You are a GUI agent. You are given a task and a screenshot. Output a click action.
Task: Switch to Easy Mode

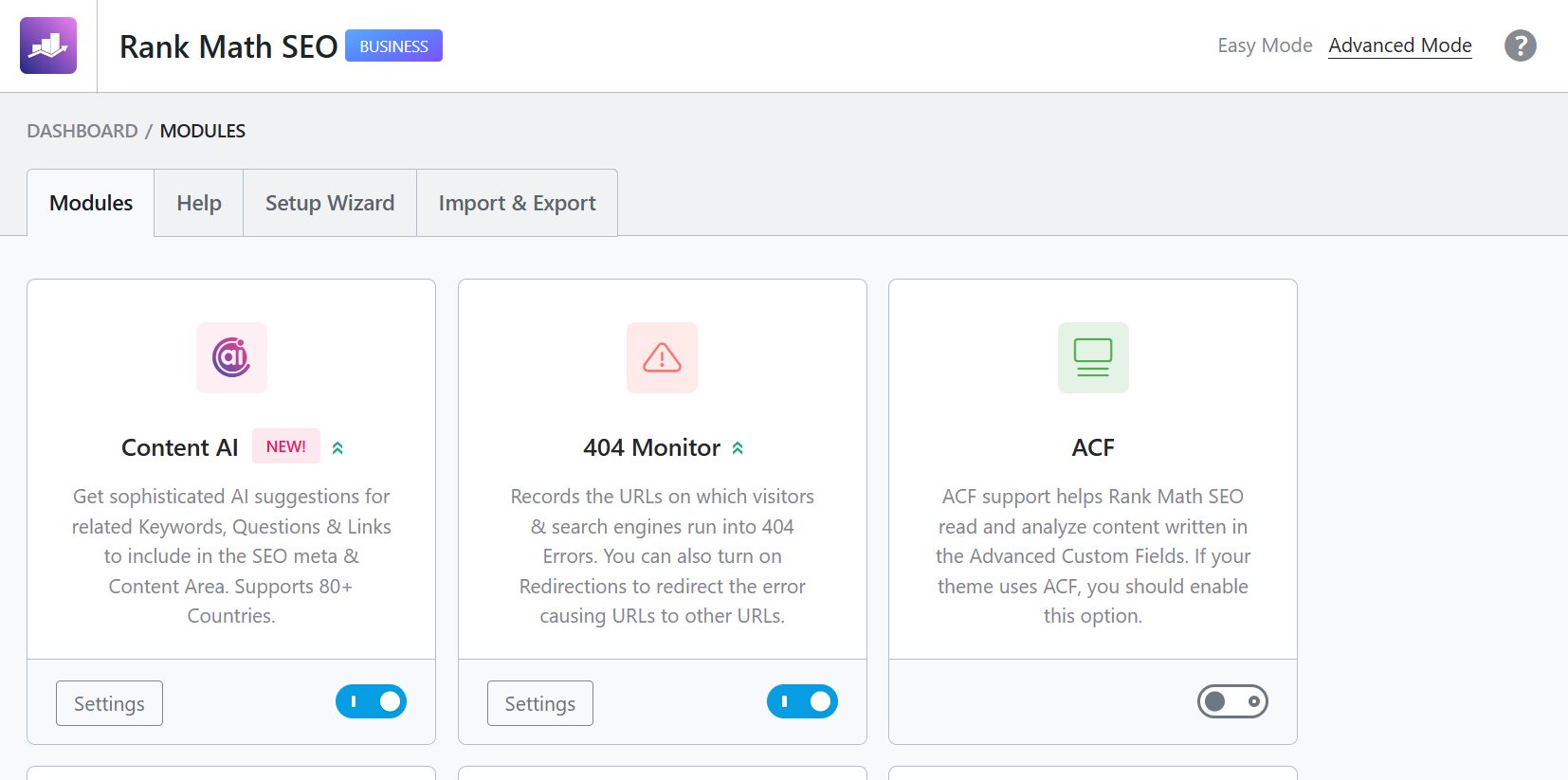pyautogui.click(x=1265, y=45)
